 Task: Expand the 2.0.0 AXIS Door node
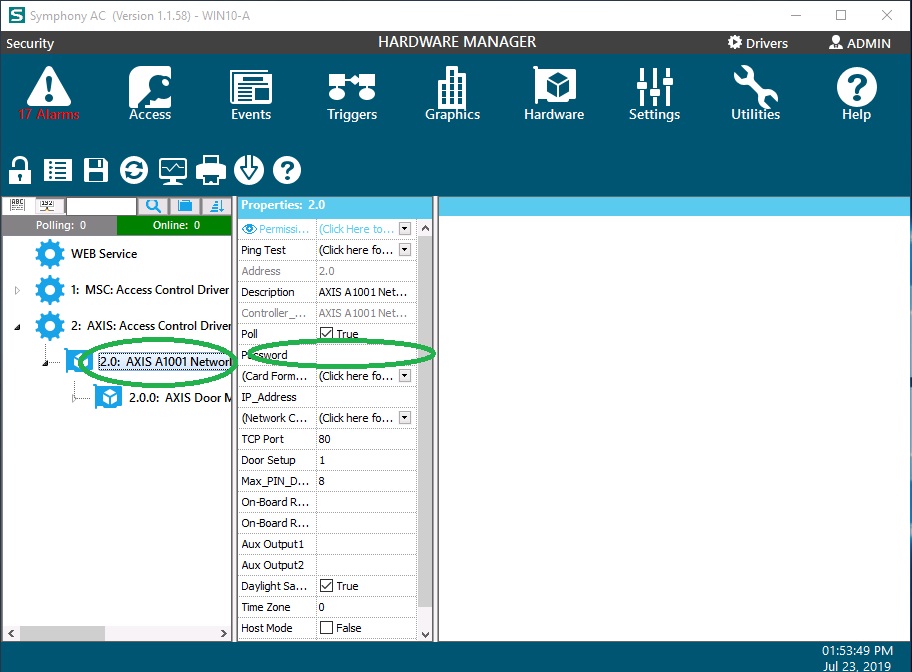[73, 398]
